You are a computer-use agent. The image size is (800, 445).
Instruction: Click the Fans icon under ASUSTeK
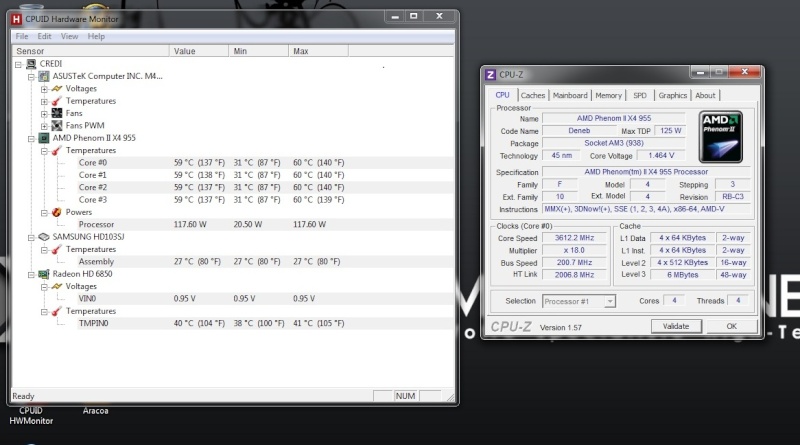tap(57, 113)
